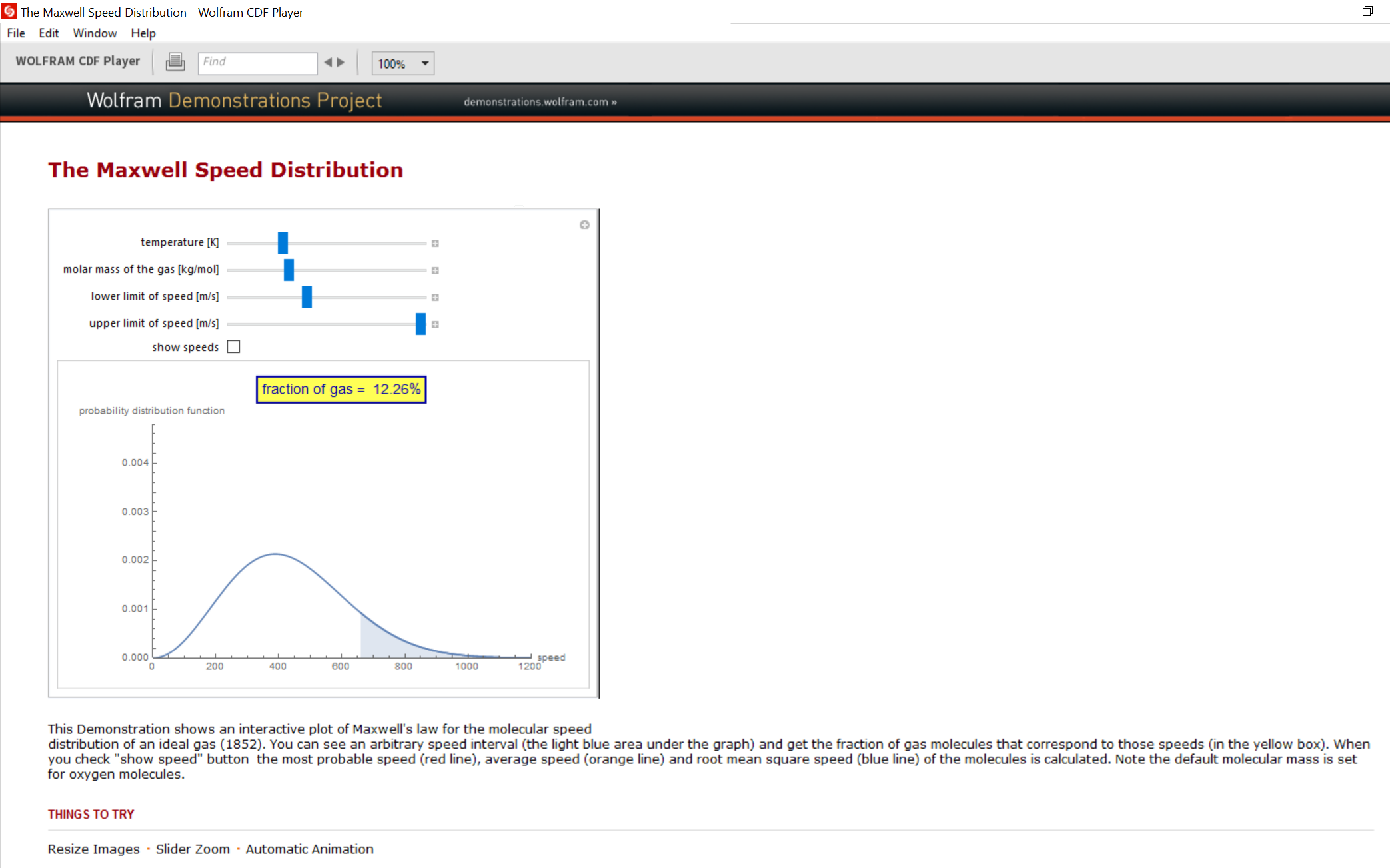Image resolution: width=1390 pixels, height=868 pixels.
Task: Adjust the temperature slider handle
Action: point(283,243)
